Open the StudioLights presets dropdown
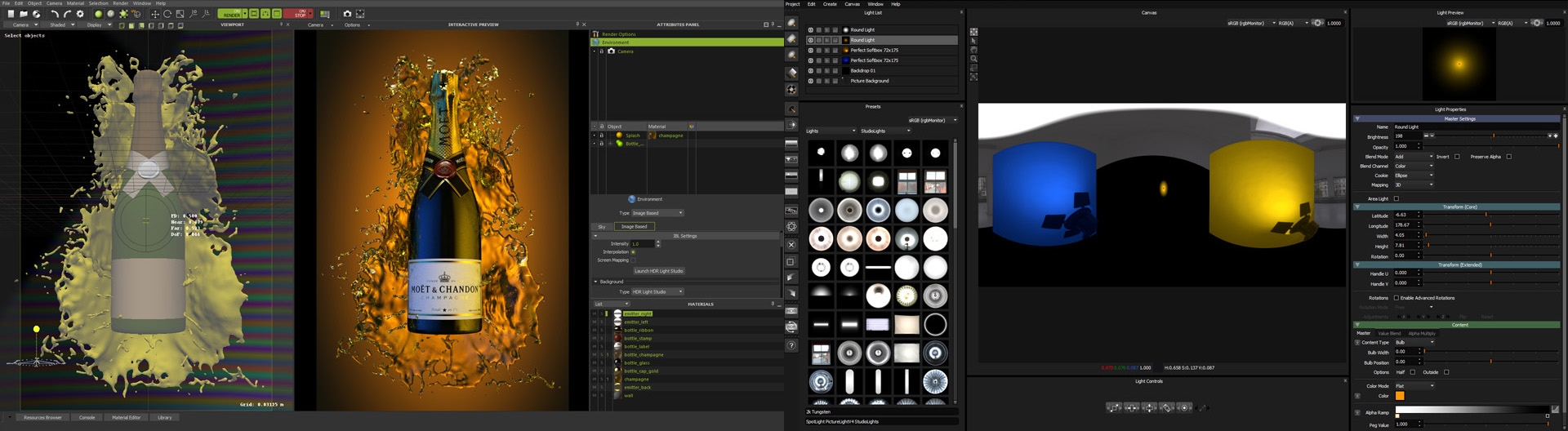1568x431 pixels. click(885, 131)
